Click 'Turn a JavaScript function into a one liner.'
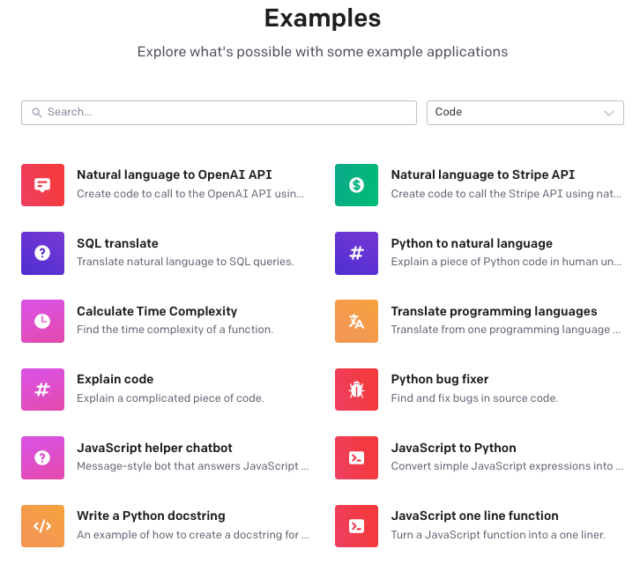The width and height of the screenshot is (640, 564). [498, 535]
